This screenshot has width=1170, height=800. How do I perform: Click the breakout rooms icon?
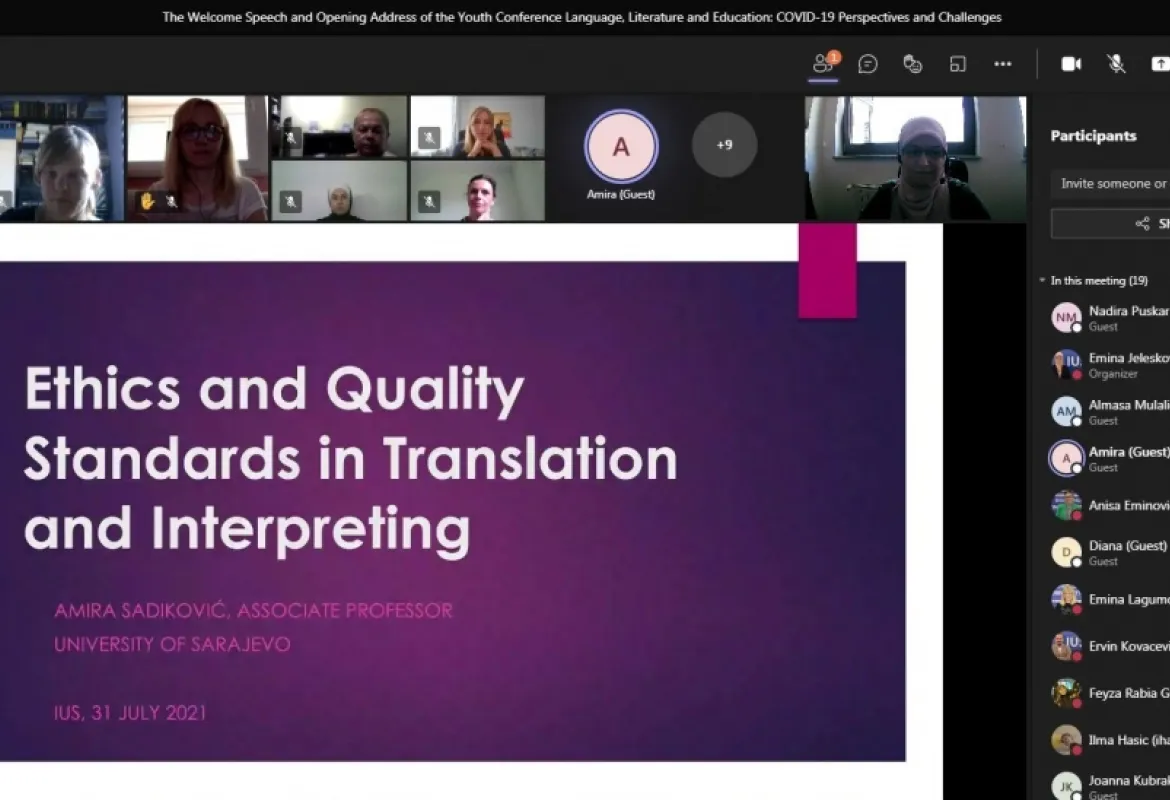click(957, 64)
